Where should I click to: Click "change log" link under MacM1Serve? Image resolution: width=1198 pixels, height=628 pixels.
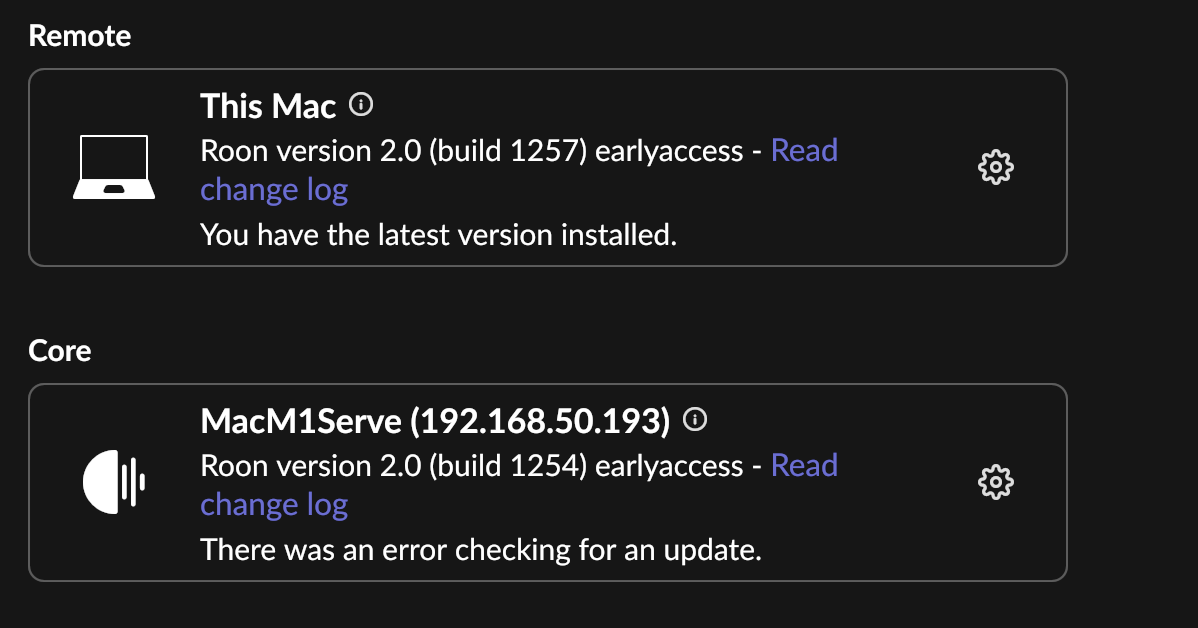point(274,505)
